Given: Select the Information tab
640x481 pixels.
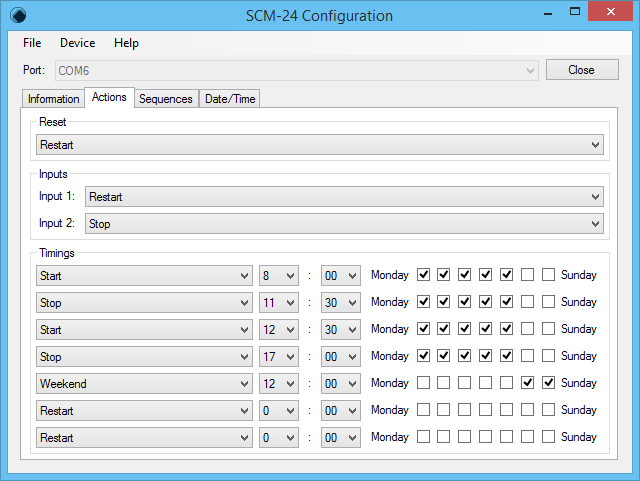Looking at the screenshot, I should tap(53, 99).
